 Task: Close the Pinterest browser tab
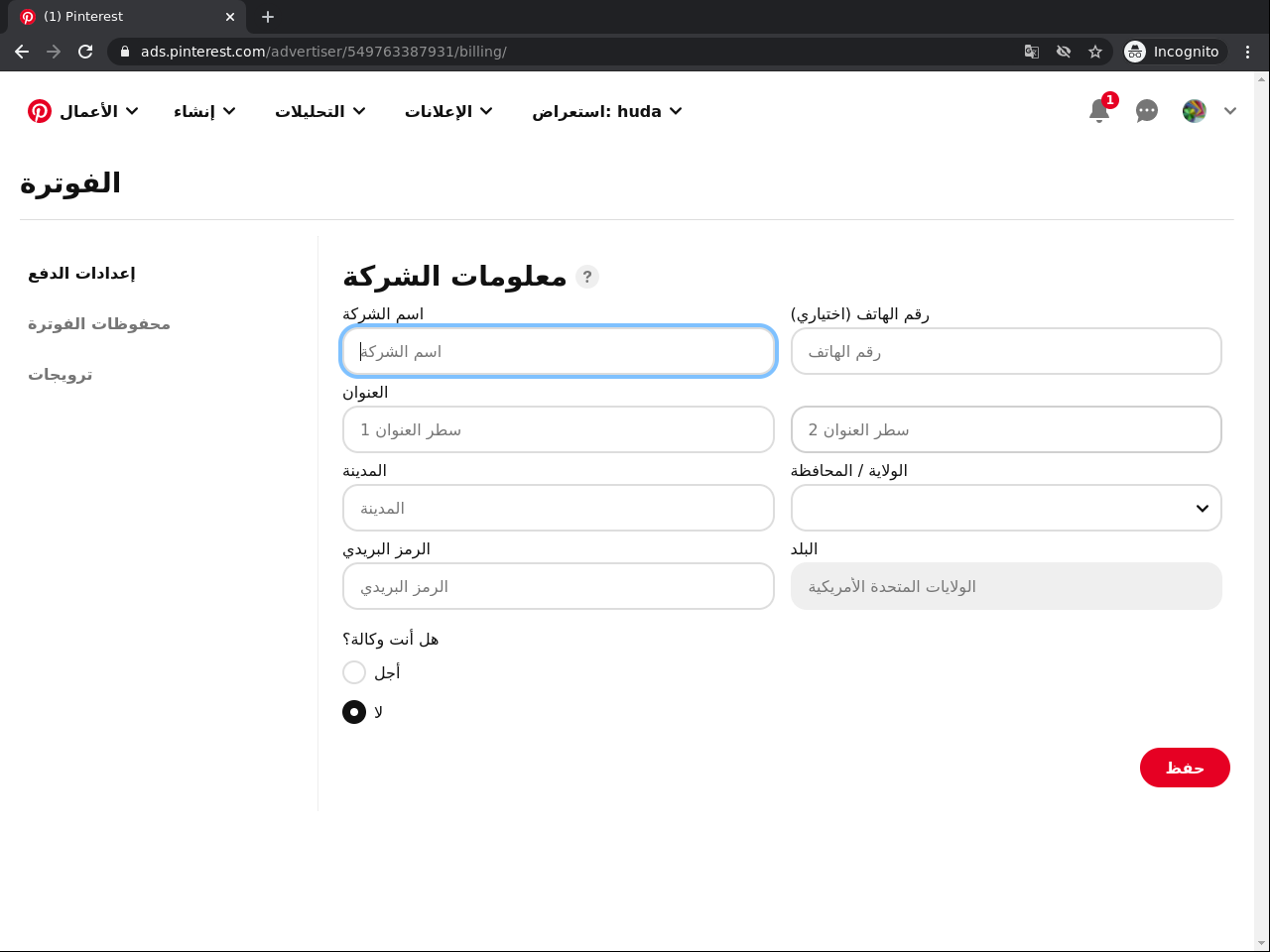[230, 17]
